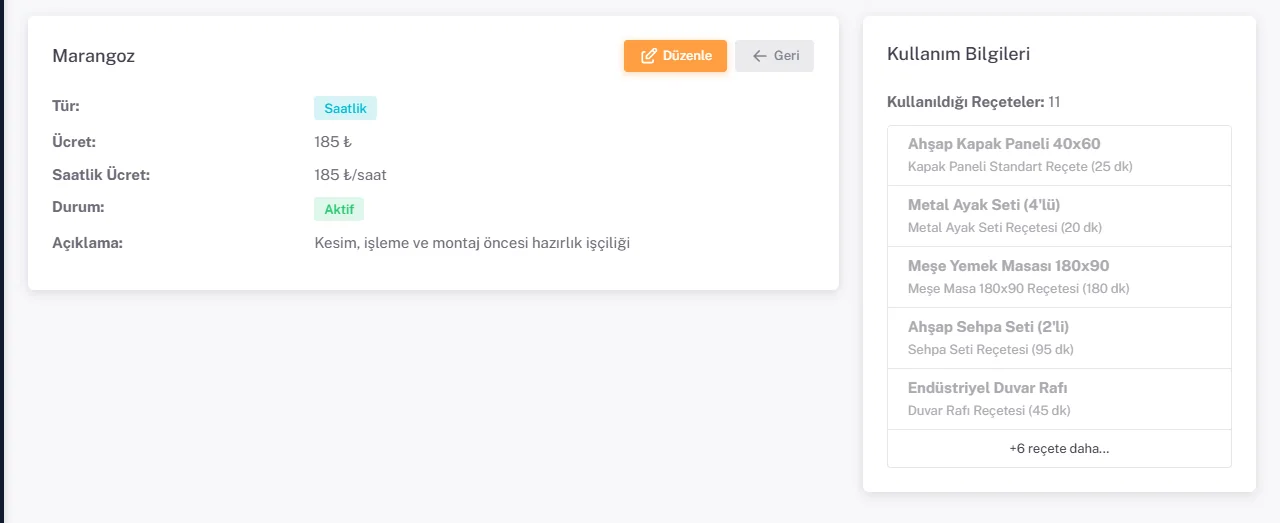This screenshot has width=1280, height=523.
Task: Open Ahşap Sehpa Seti (2'li) recipe
Action: coord(1059,338)
